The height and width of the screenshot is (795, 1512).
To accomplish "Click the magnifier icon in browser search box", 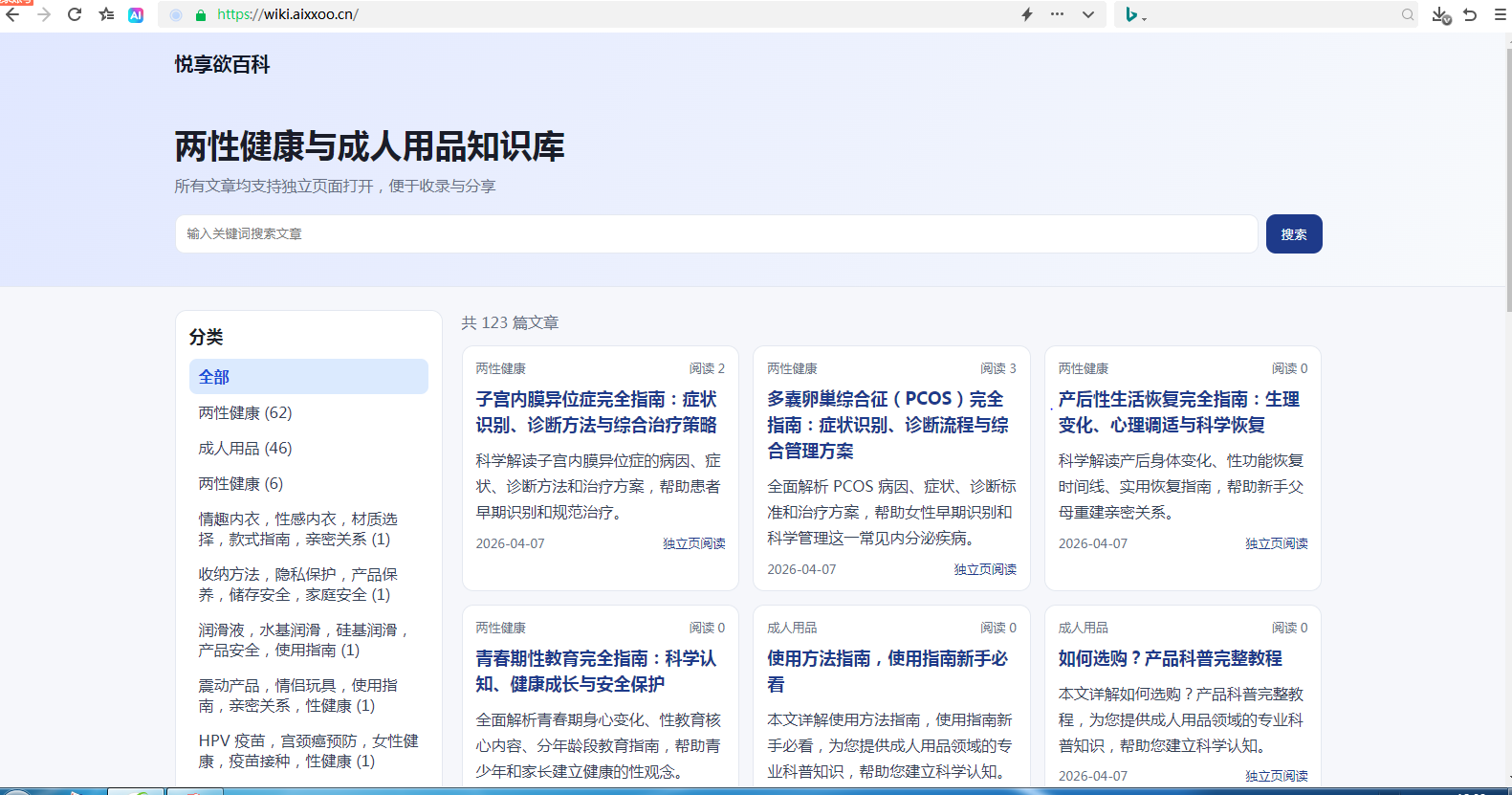I will (1408, 14).
